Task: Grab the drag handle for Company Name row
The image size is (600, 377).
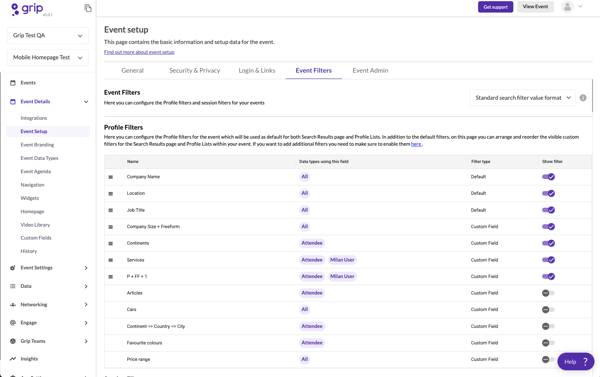Action: tap(111, 177)
